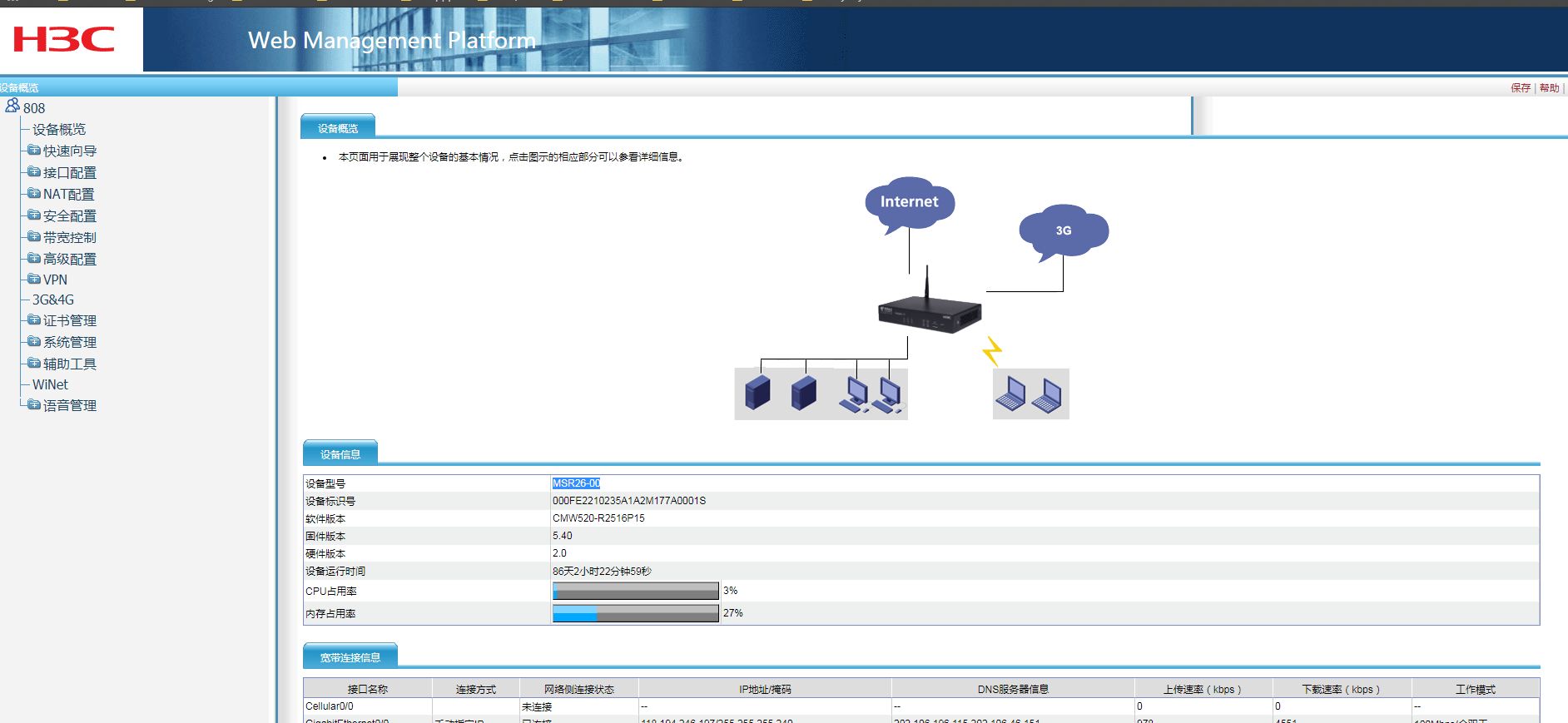
Task: Open the 3G&4G navigation item
Action: pos(53,300)
